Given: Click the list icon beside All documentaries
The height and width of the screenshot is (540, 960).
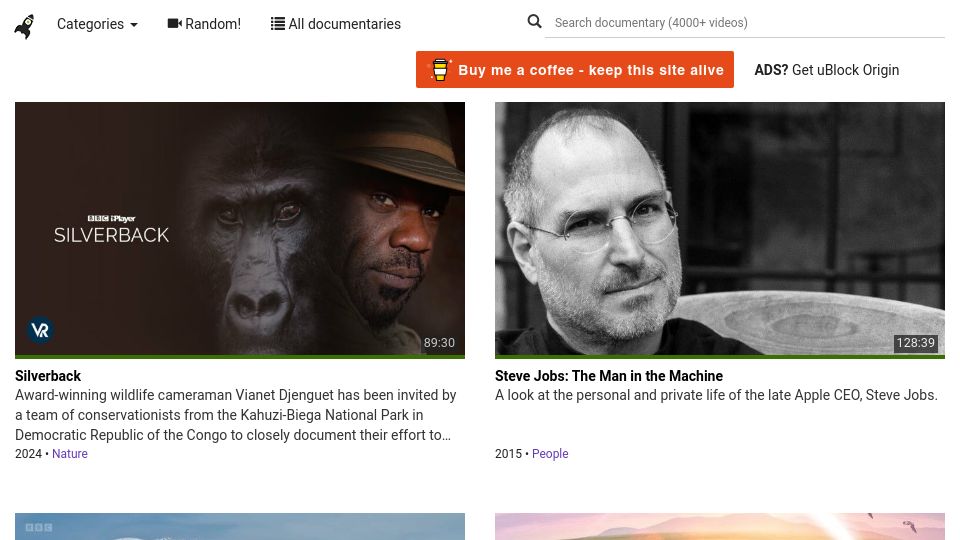Looking at the screenshot, I should pos(277,23).
